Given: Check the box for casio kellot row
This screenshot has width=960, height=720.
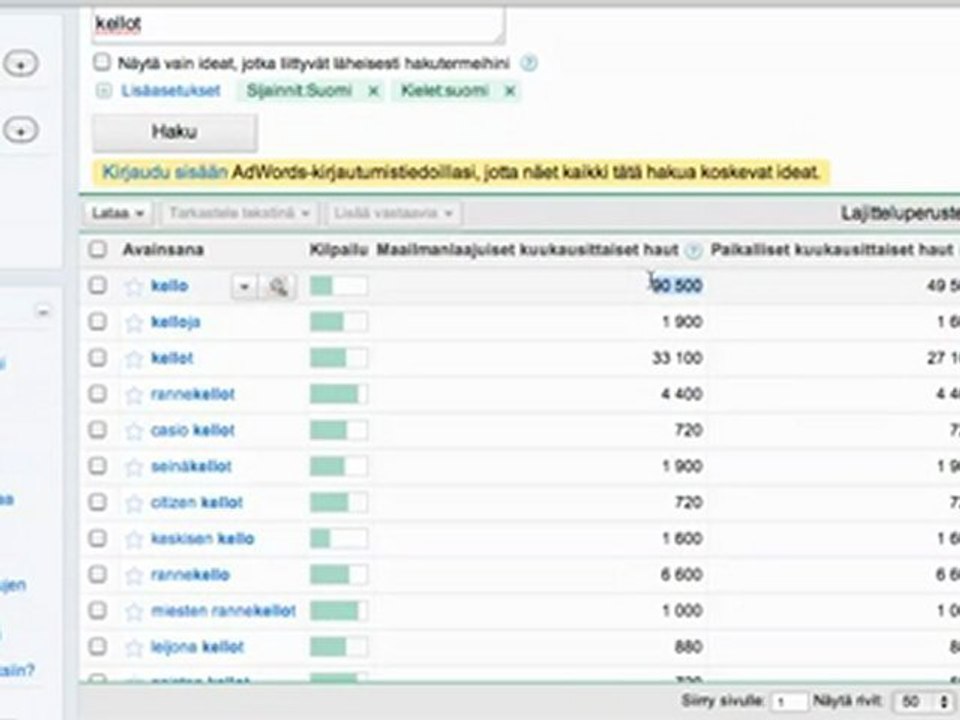Looking at the screenshot, I should click(97, 430).
